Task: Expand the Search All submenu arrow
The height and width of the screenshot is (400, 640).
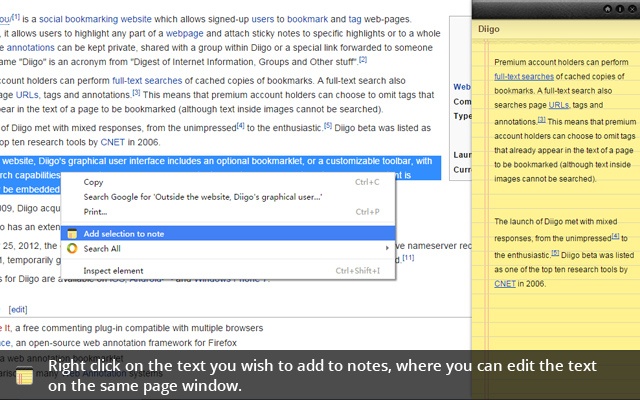Action: 387,248
